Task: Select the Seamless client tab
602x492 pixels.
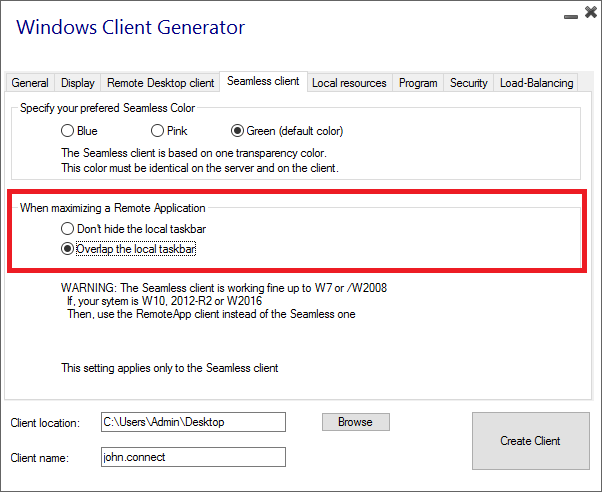Action: [x=263, y=82]
